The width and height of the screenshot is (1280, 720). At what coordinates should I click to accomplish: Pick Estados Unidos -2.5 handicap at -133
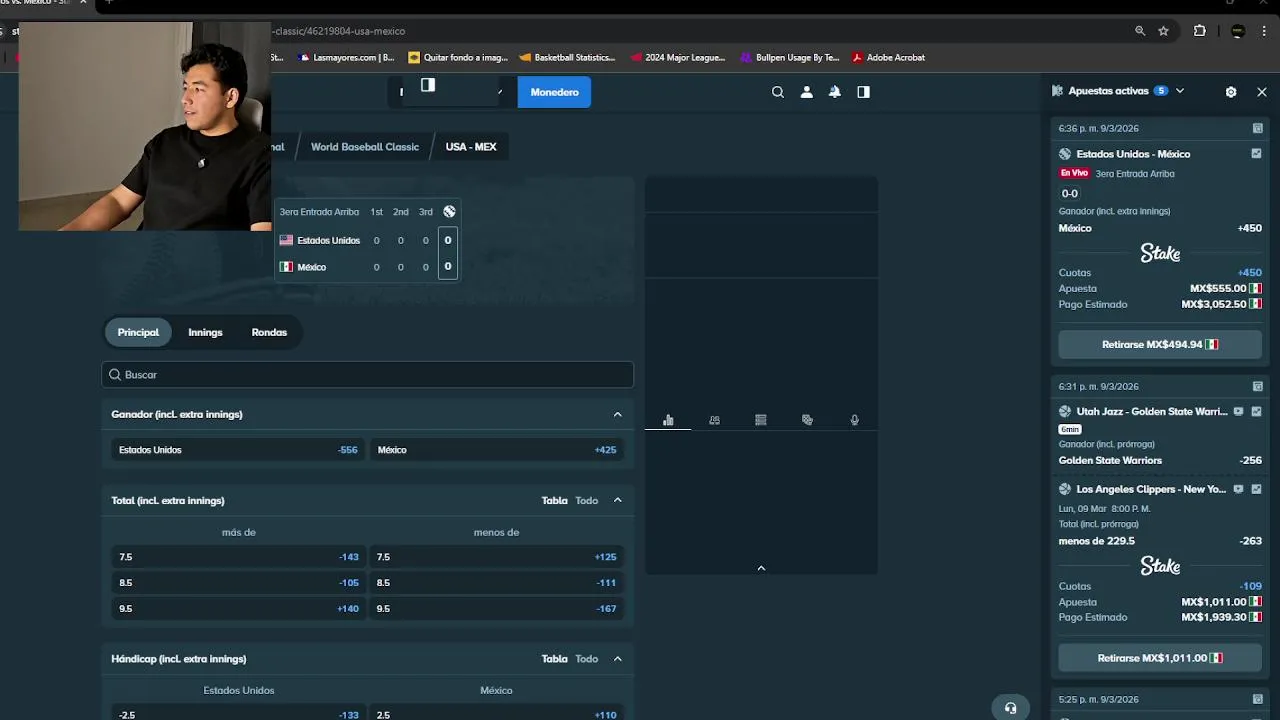238,714
